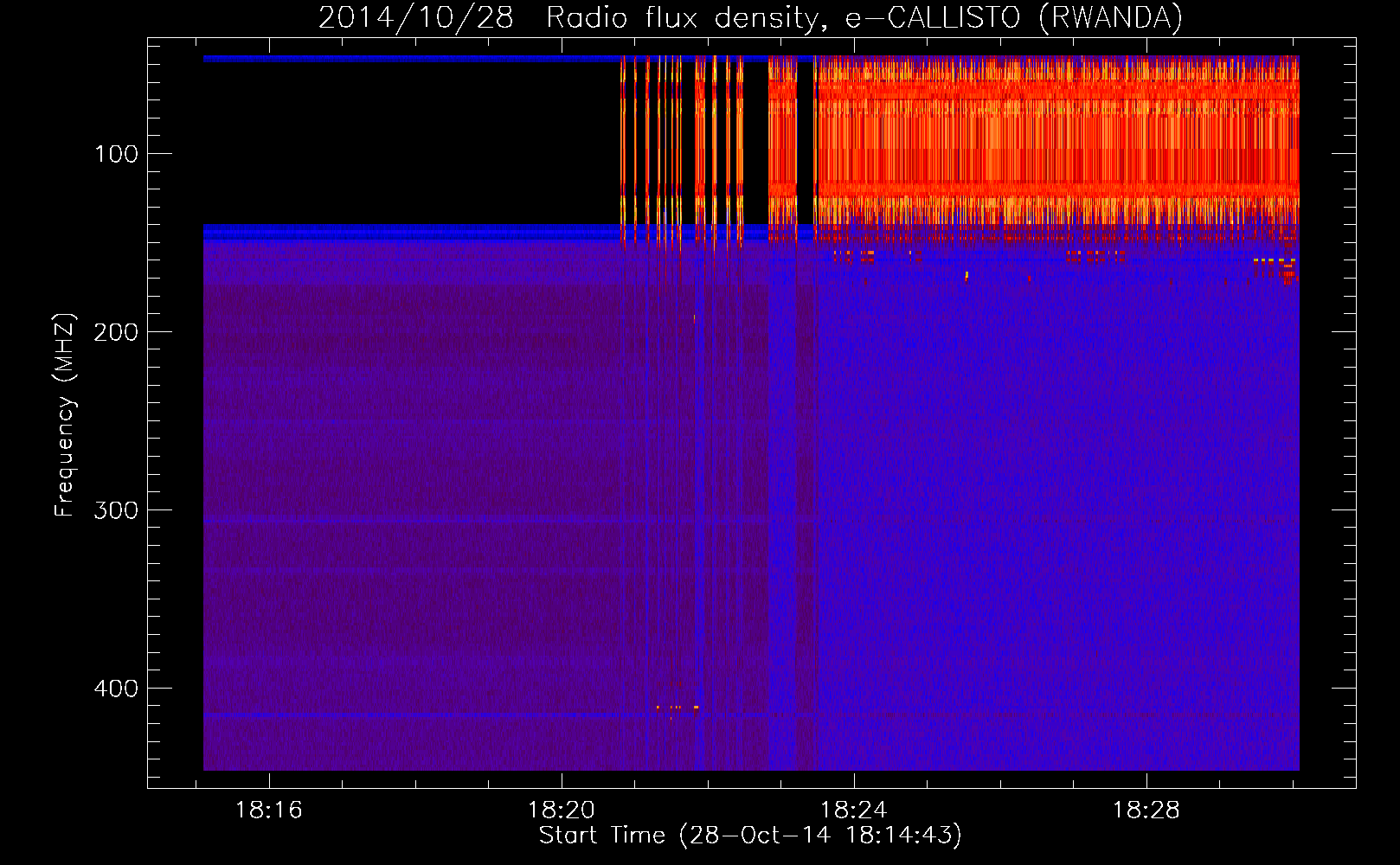The width and height of the screenshot is (1400, 865).
Task: Click the 300 frequency tick label
Action: 116,510
